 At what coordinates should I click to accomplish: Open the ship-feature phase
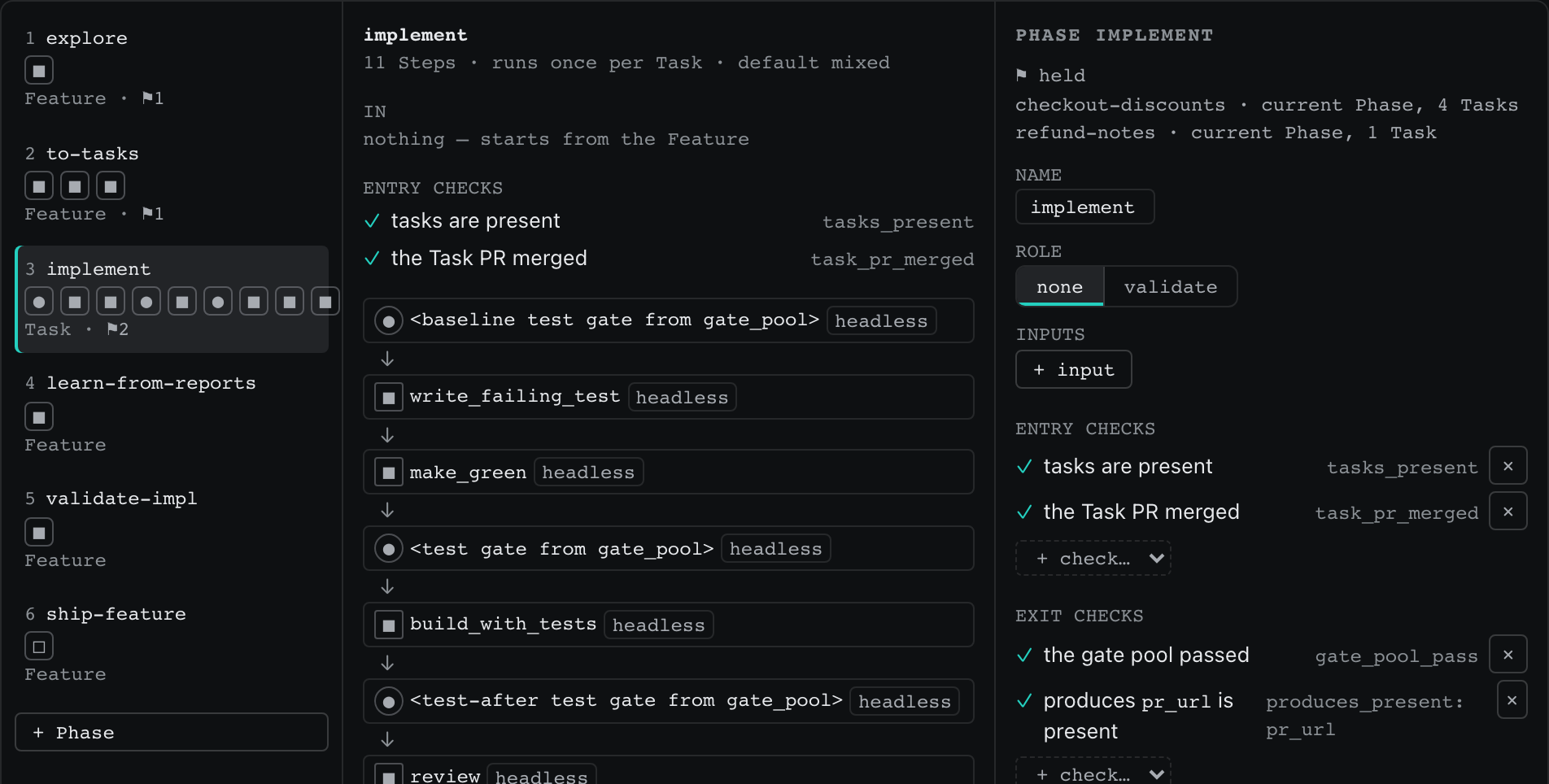172,645
